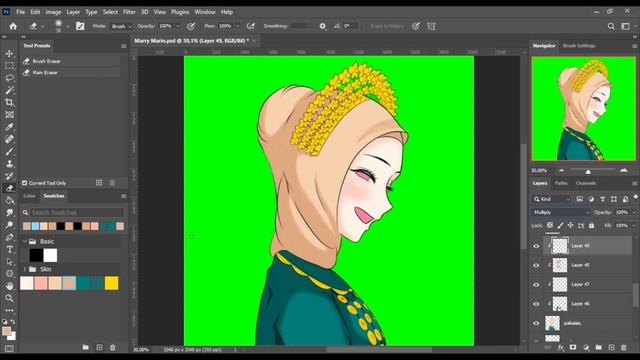
Task: Select the Magic Wand tool
Action: [9, 90]
